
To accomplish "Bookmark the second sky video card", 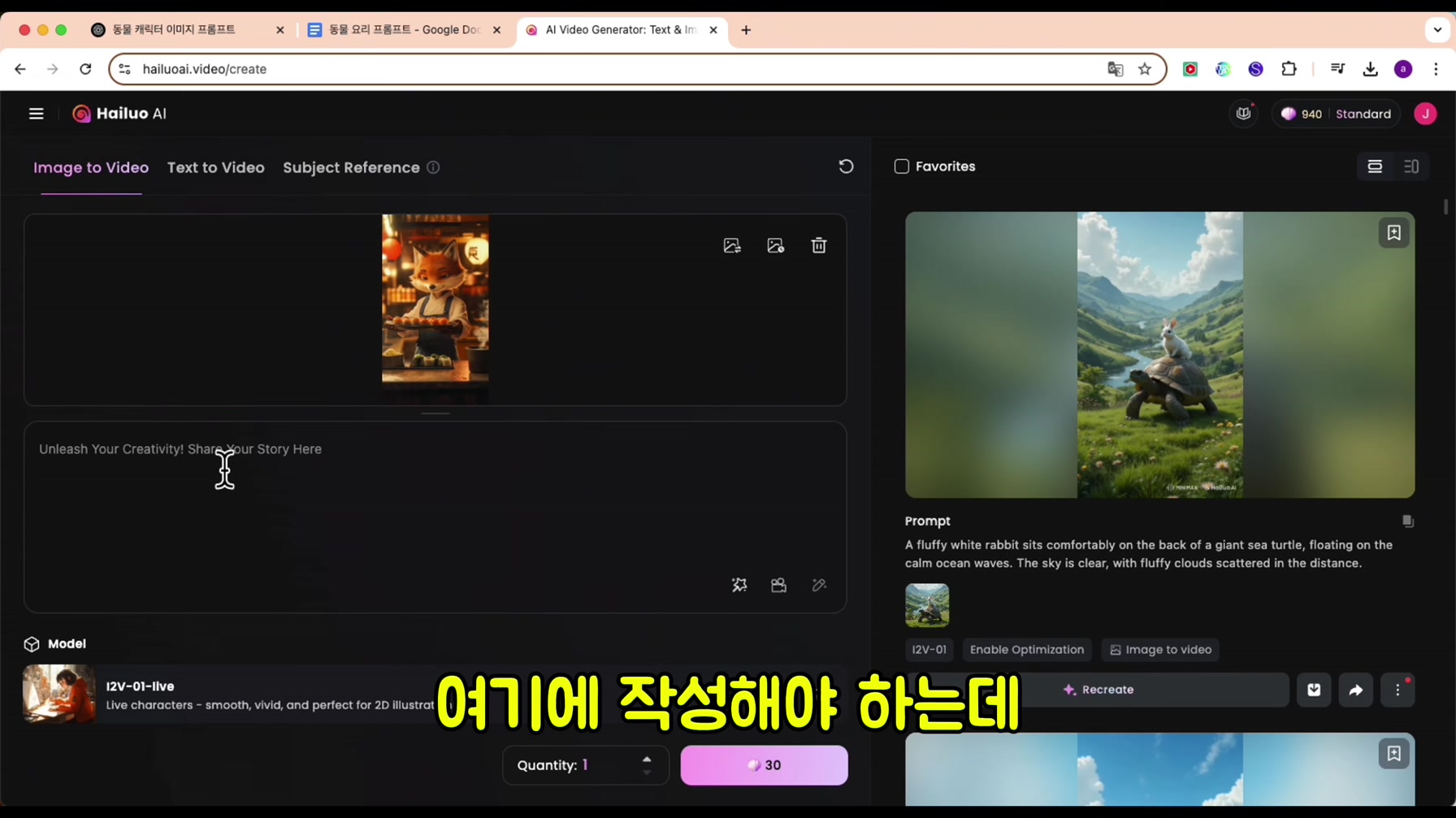I will click(x=1393, y=754).
